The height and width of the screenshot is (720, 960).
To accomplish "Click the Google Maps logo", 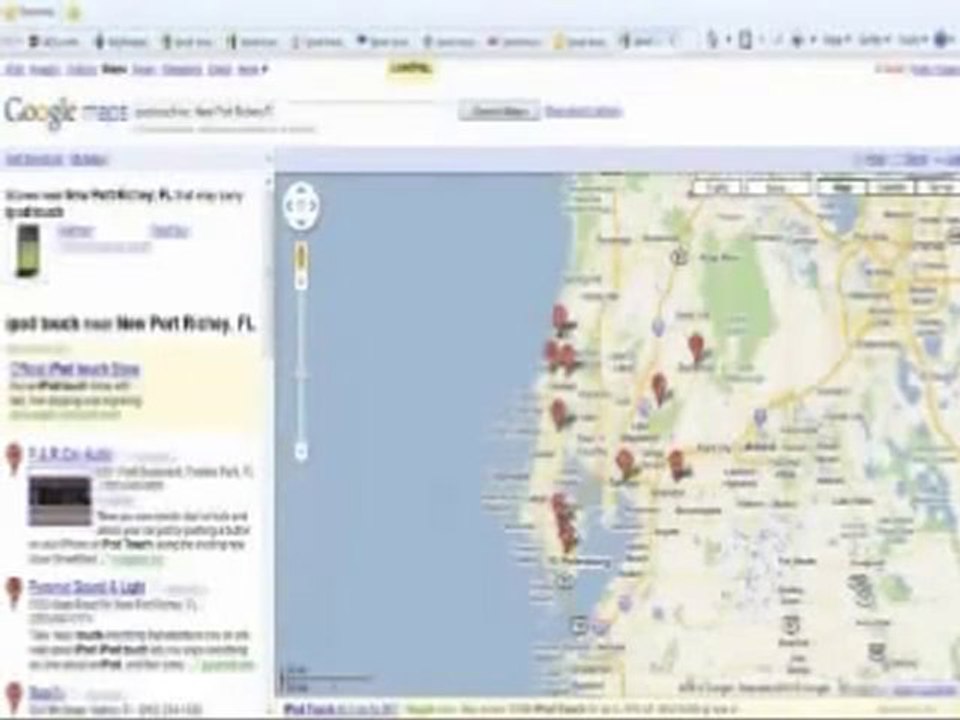I will point(66,112).
